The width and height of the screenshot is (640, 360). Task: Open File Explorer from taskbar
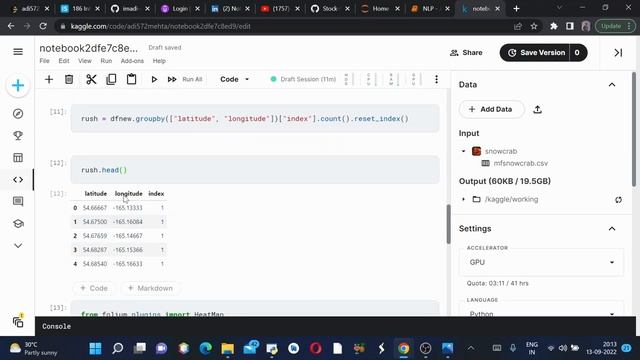tap(227, 348)
